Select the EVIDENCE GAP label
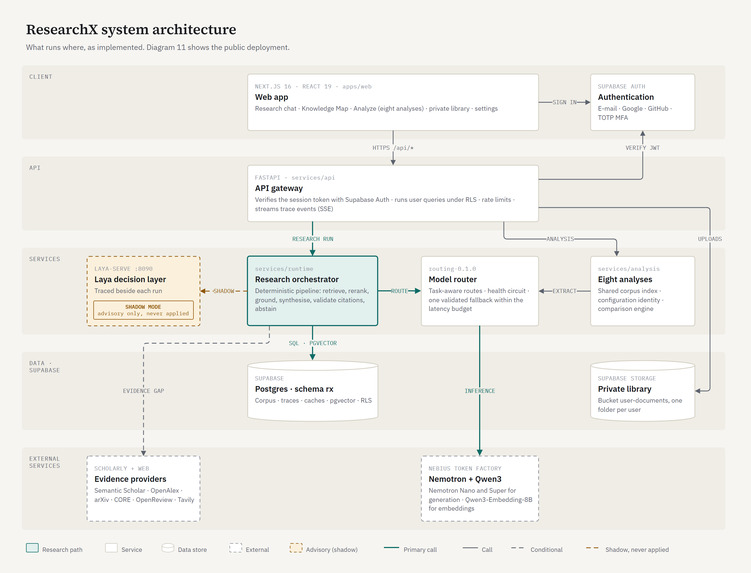This screenshot has height=573, width=751. [x=143, y=391]
